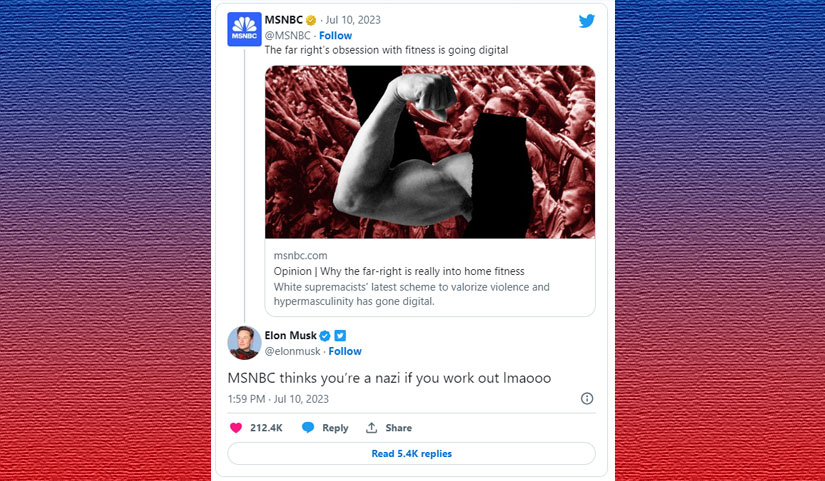Click MSNBC's gold verified badge
This screenshot has width=825, height=481.
tap(311, 21)
